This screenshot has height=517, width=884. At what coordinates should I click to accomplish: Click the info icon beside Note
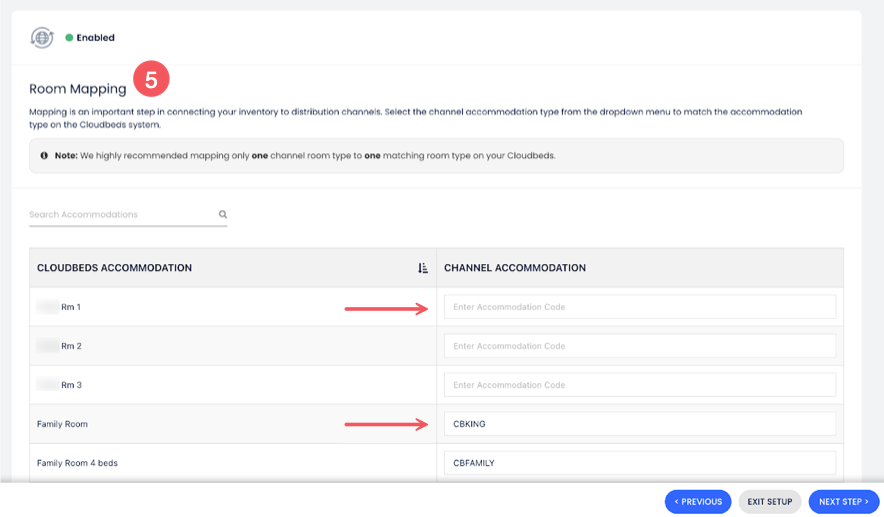click(44, 156)
